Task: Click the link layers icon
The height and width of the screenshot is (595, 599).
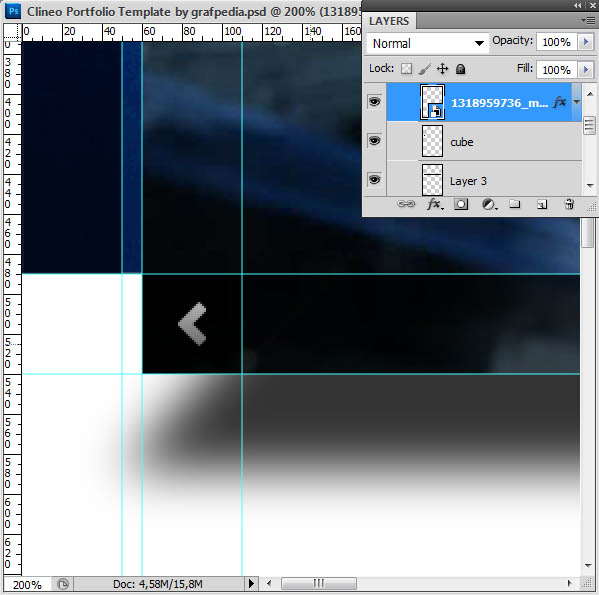Action: 406,204
